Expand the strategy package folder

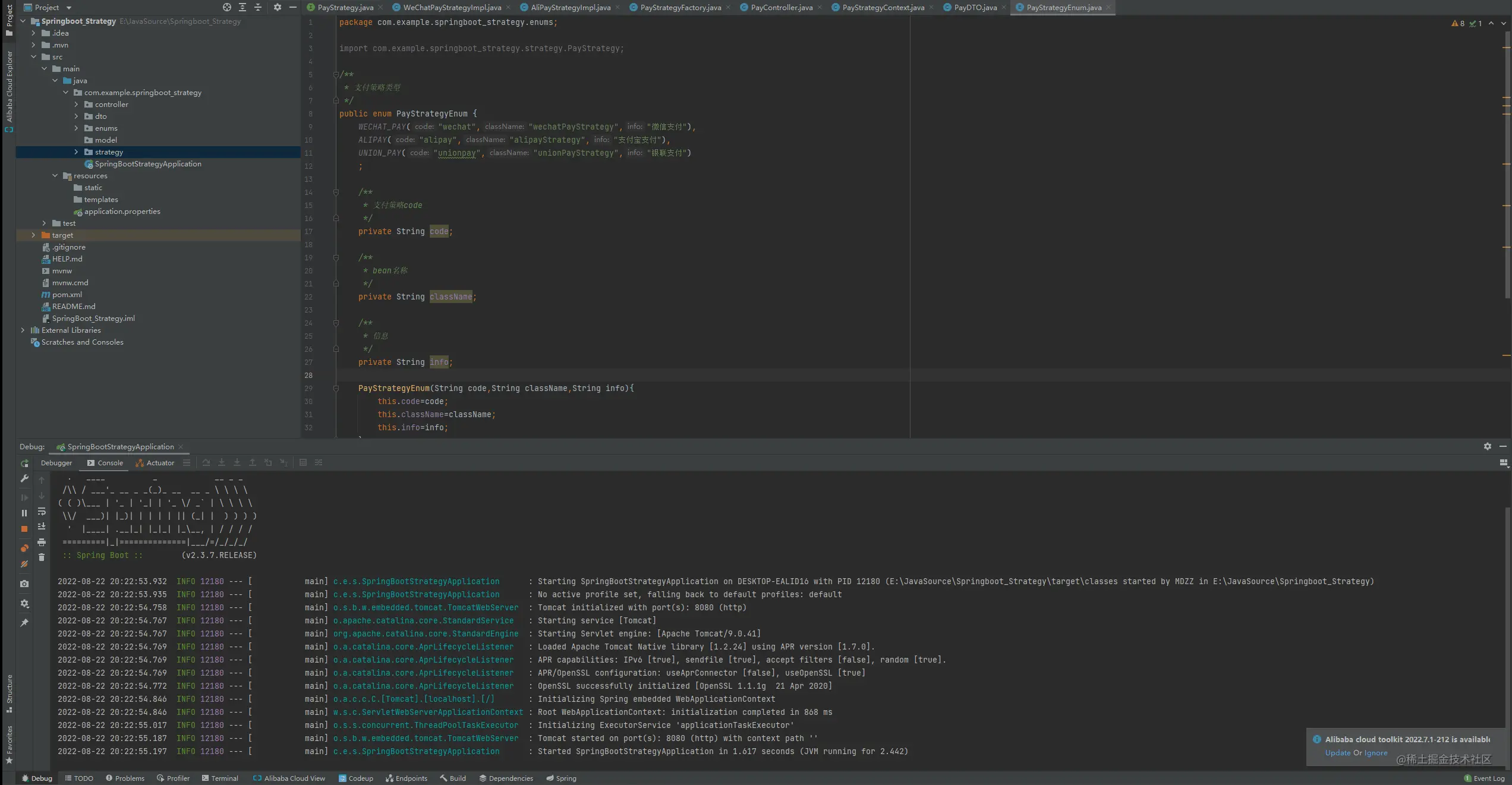tap(76, 152)
